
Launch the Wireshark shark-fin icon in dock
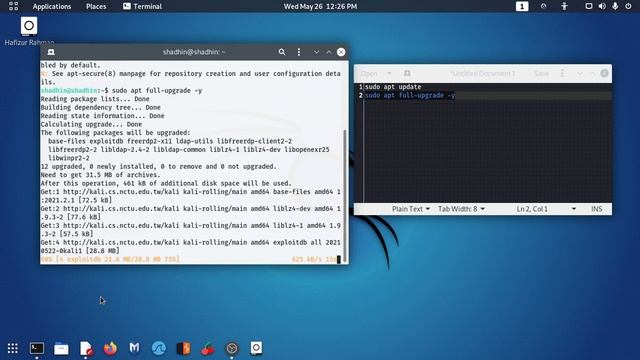pyautogui.click(x=159, y=348)
